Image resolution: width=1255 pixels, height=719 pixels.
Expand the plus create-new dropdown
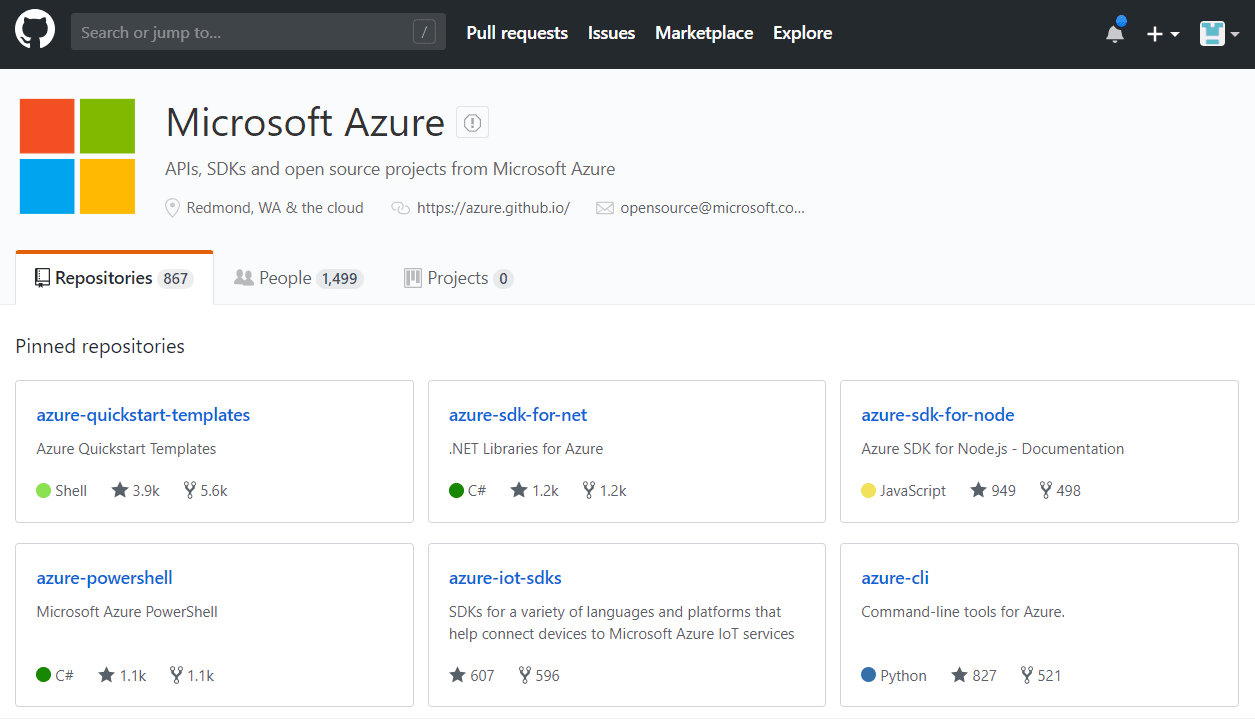click(1162, 33)
